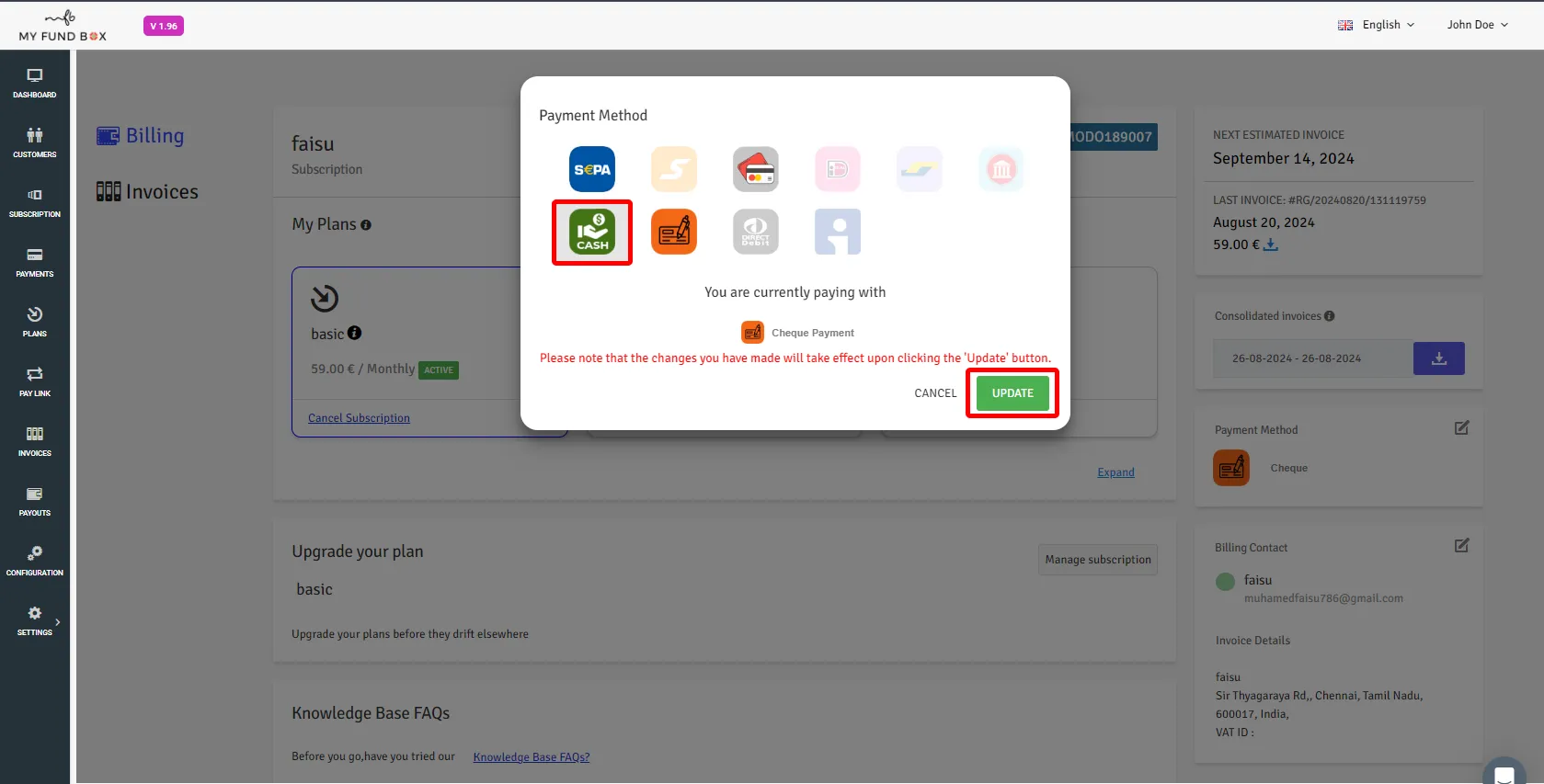Screen dimensions: 1544x784
Task: Select the Bancontact payment icon
Action: click(x=920, y=169)
